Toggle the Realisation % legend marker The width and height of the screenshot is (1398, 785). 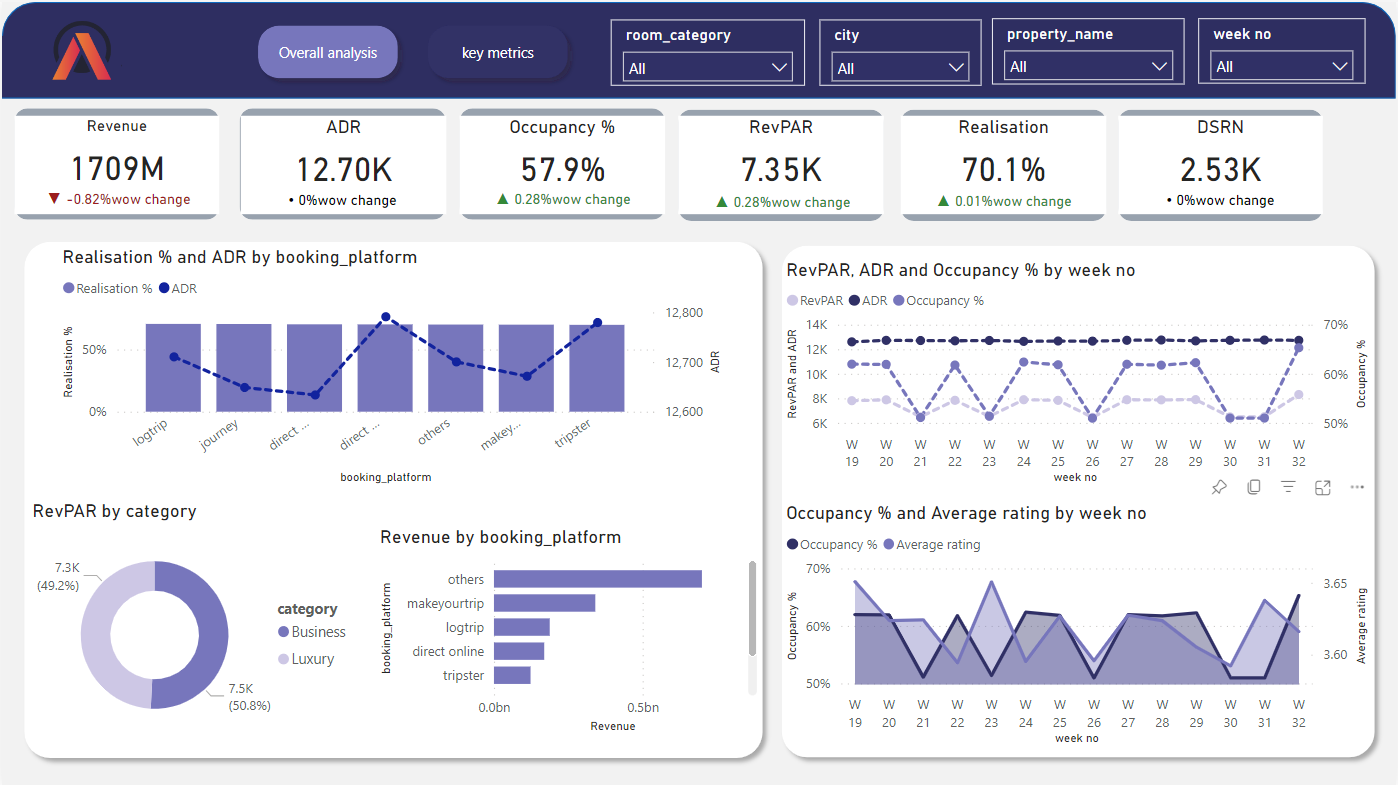[x=69, y=289]
